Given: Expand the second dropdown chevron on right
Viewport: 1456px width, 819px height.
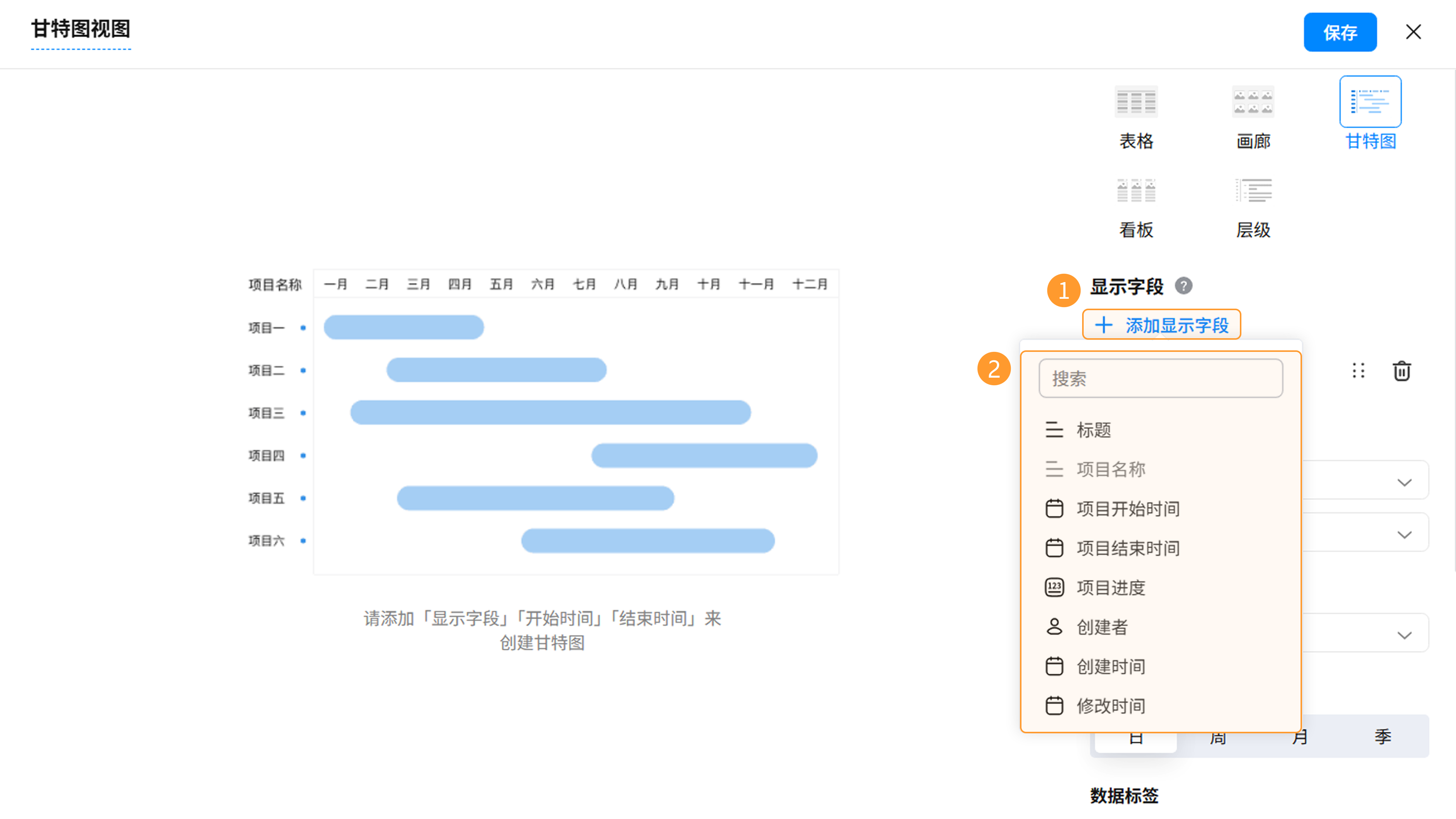Looking at the screenshot, I should coord(1404,534).
